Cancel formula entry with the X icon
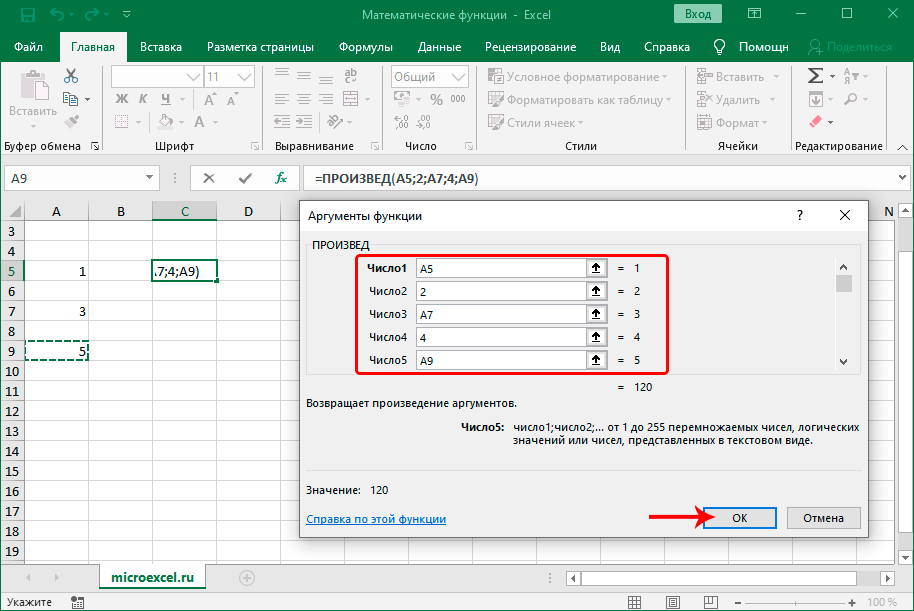Image resolution: width=914 pixels, height=611 pixels. (x=209, y=178)
